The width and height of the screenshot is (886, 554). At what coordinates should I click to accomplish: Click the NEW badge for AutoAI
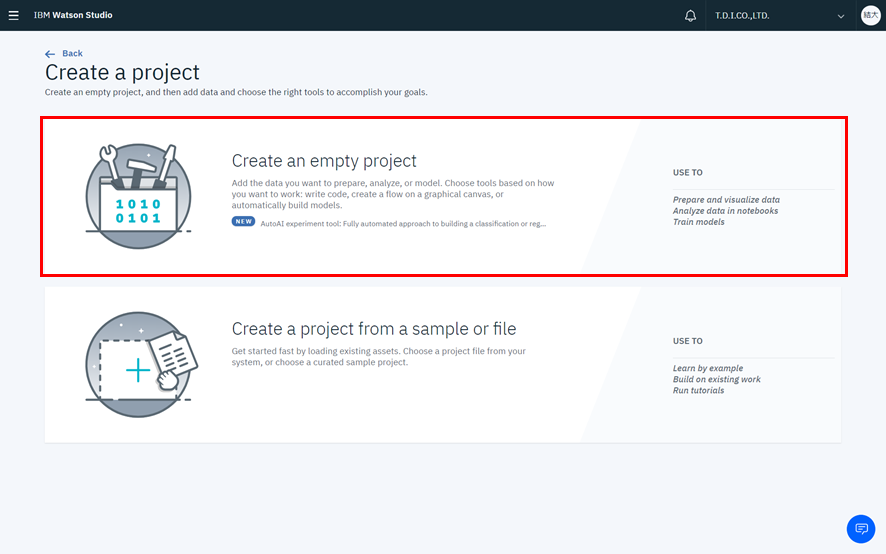243,222
